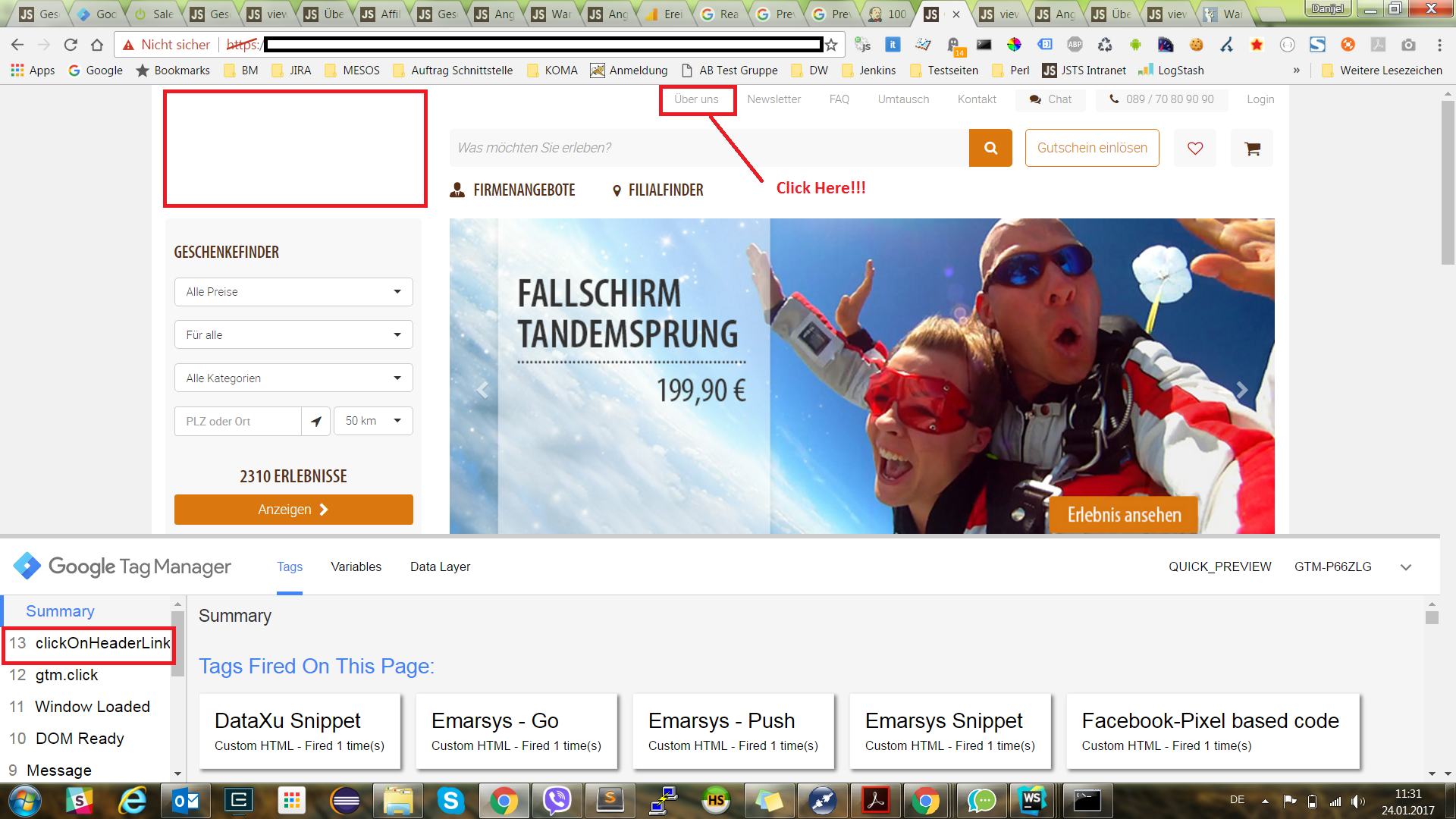This screenshot has height=819, width=1456.
Task: Open the 'Sale' browser tab
Action: [154, 14]
